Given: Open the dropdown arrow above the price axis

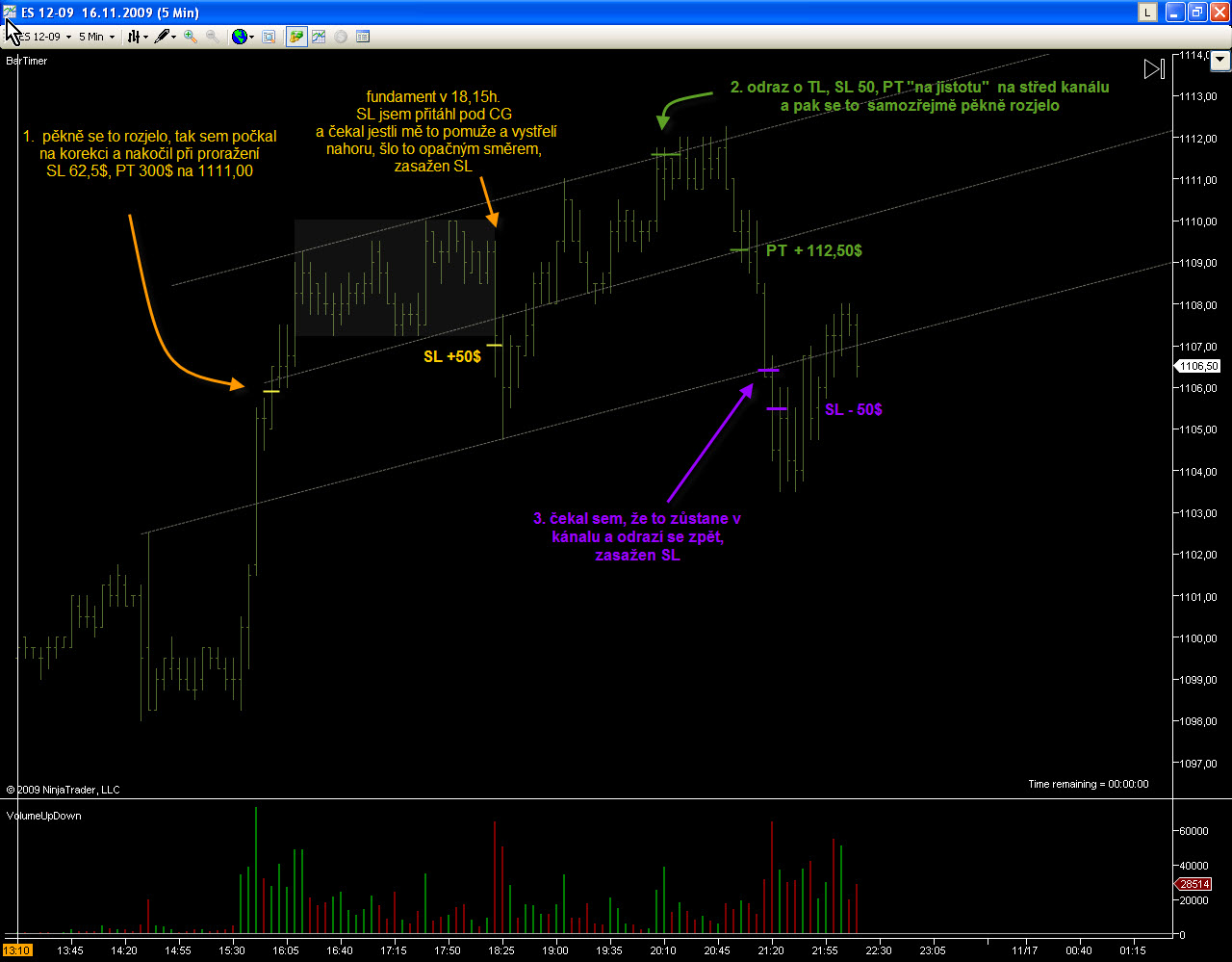Looking at the screenshot, I should 1220,60.
